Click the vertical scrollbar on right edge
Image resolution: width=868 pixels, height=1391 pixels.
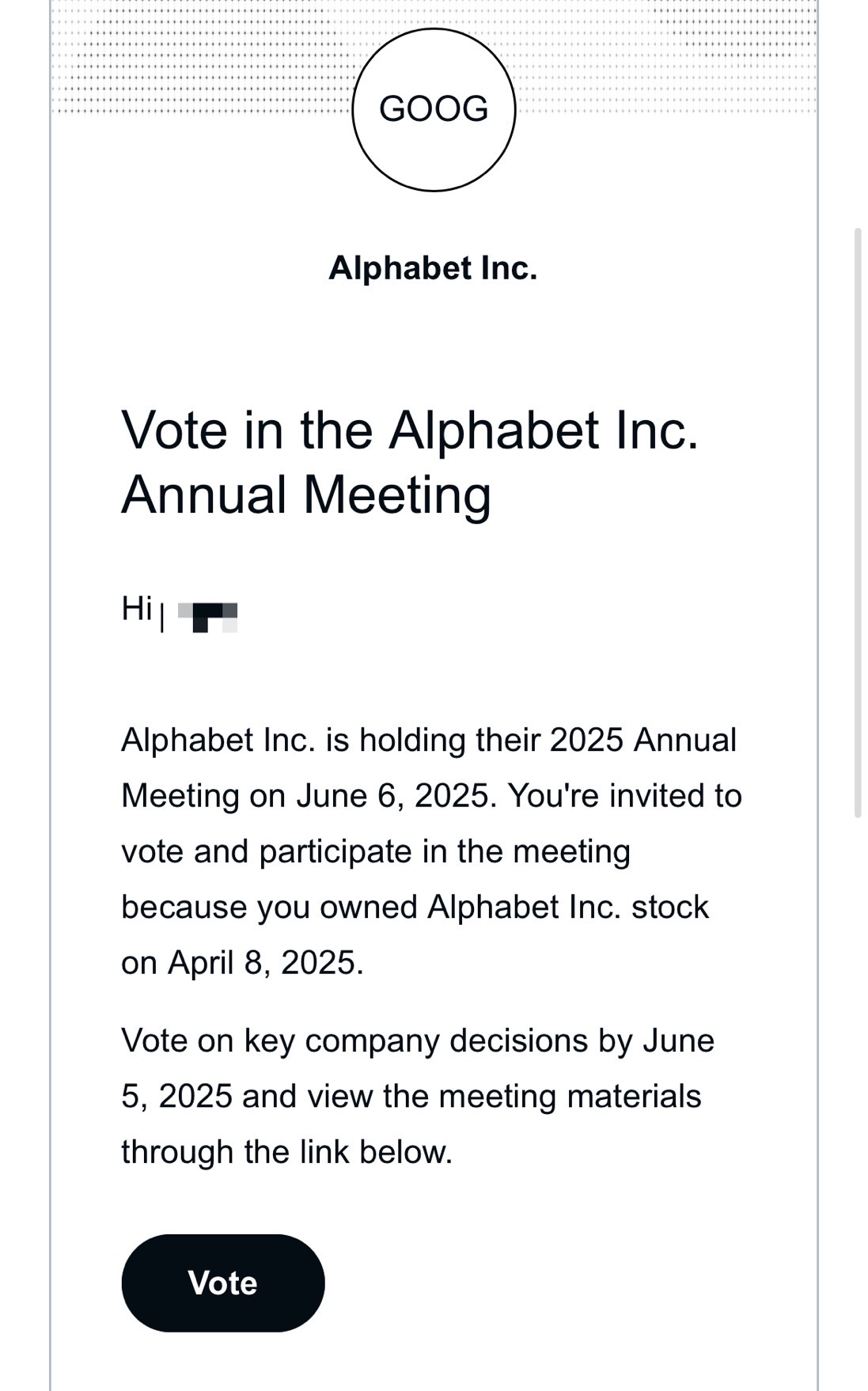pos(857,522)
